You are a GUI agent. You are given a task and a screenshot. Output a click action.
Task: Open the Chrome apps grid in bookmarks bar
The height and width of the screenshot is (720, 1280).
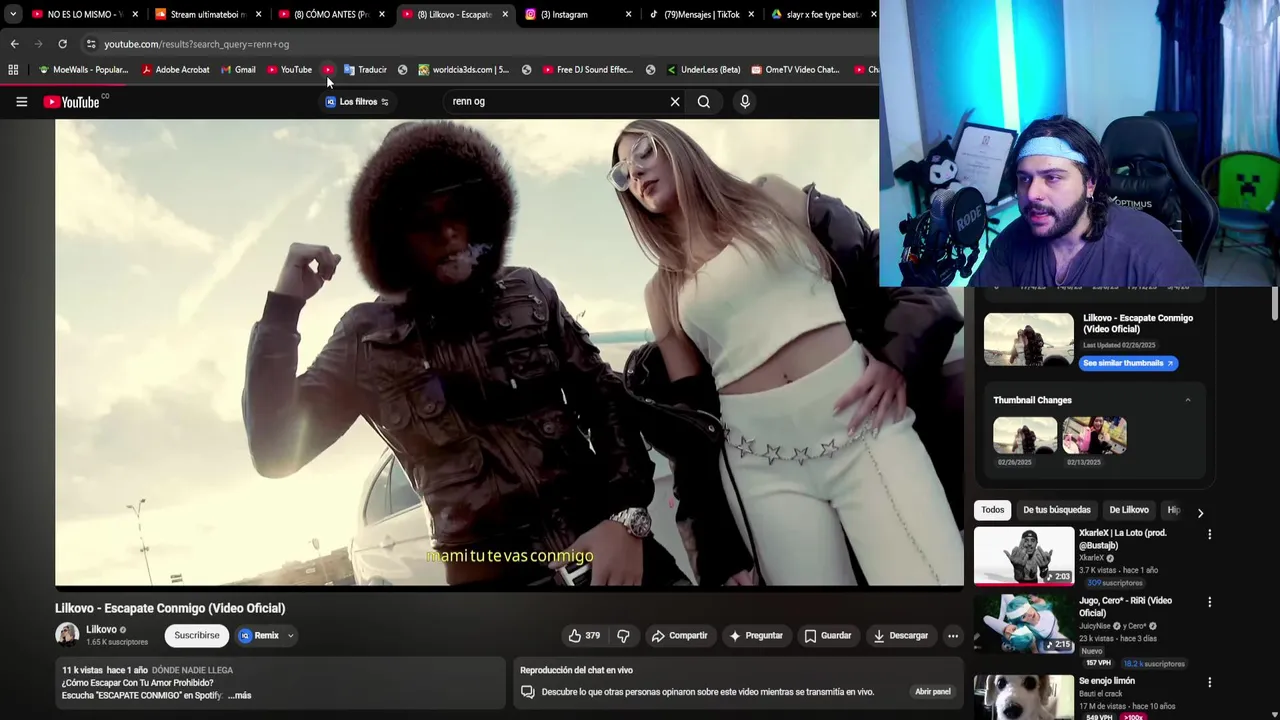click(x=13, y=70)
